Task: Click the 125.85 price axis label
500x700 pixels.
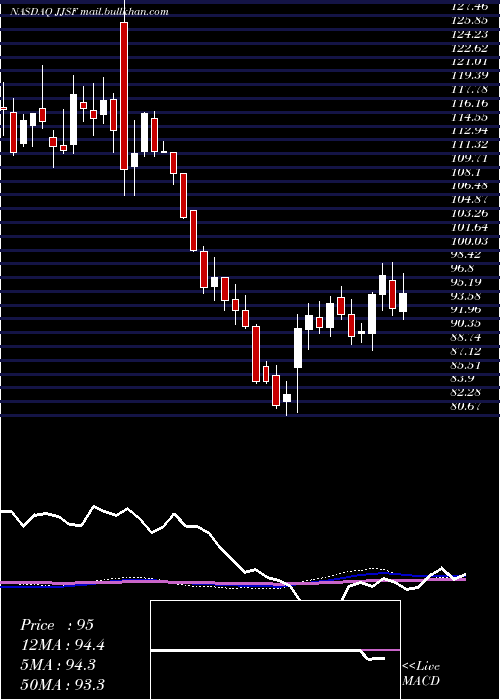Action: click(469, 21)
